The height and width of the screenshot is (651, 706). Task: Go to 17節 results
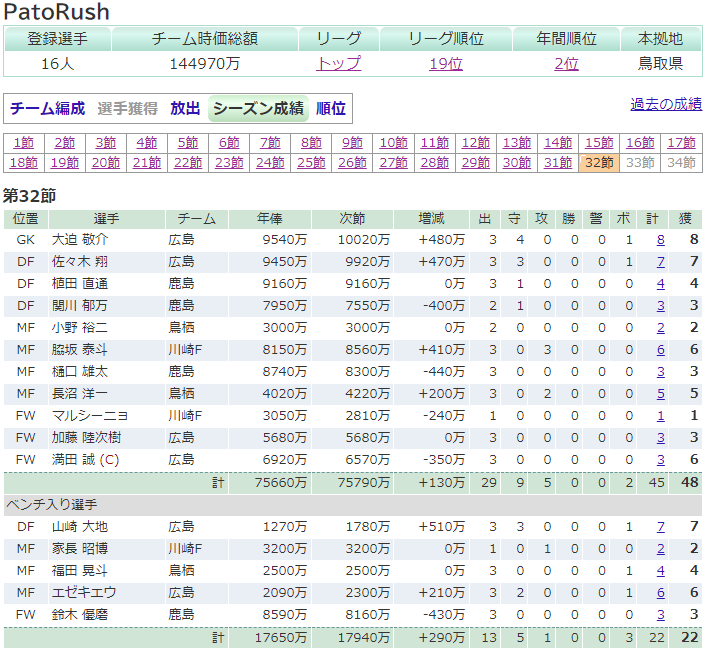(681, 143)
